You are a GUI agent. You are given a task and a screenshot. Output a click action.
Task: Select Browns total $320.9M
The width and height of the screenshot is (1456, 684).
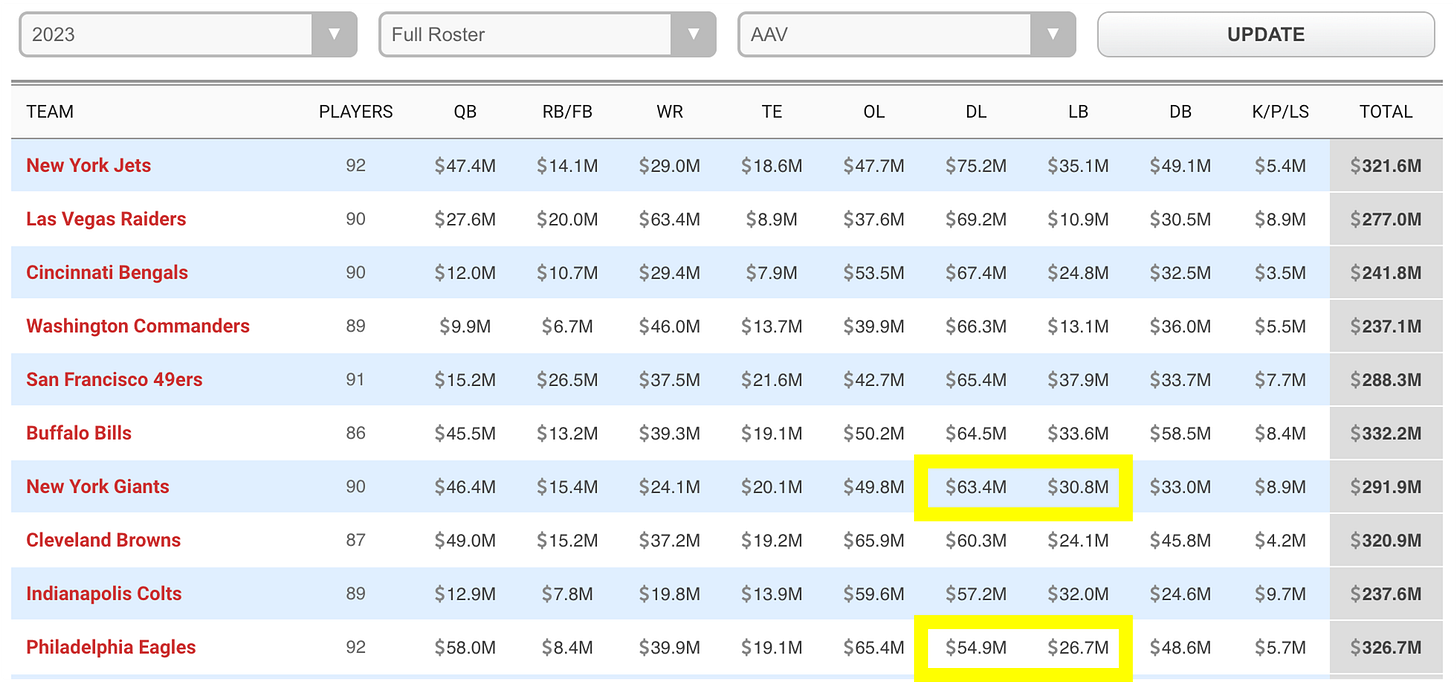[x=1386, y=540]
